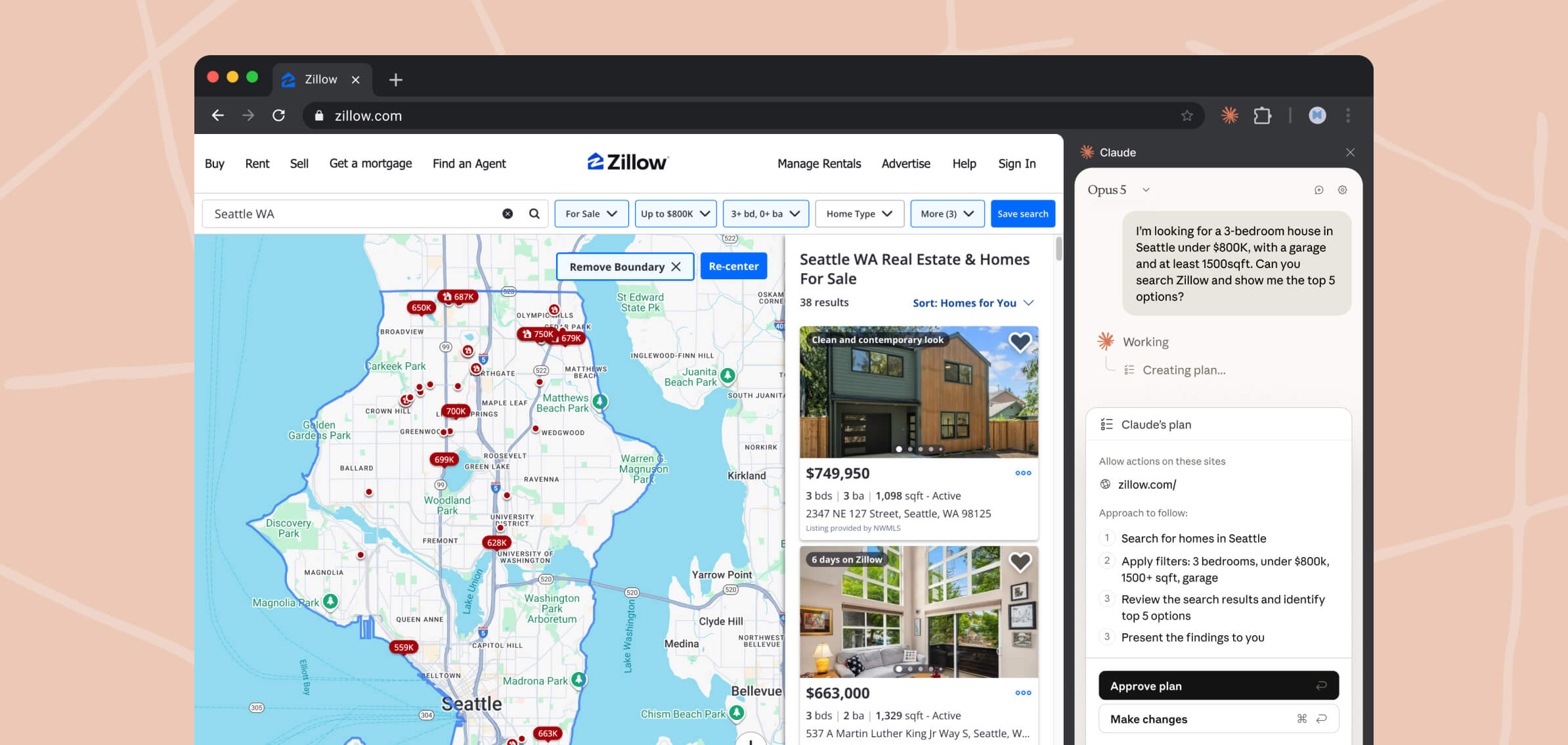The width and height of the screenshot is (1568, 745).
Task: Go to Manage Rentals
Action: click(819, 164)
